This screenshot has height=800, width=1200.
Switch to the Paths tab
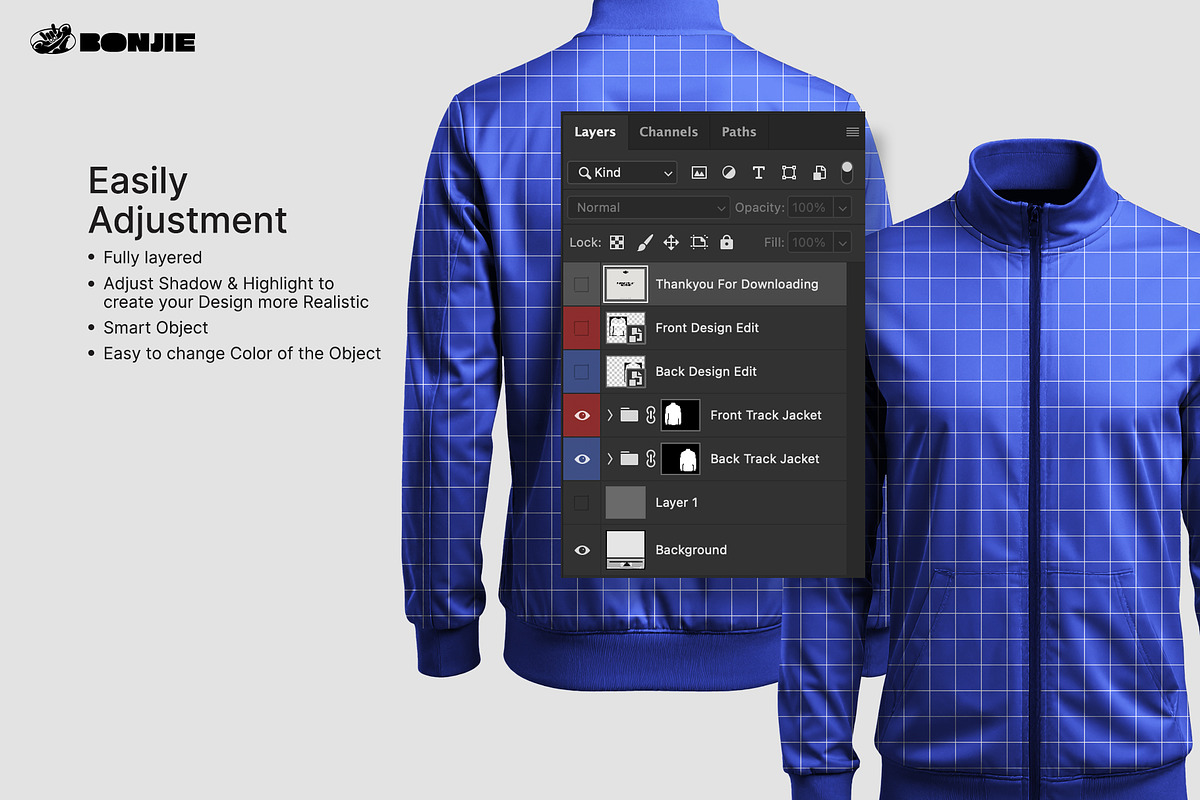(739, 132)
